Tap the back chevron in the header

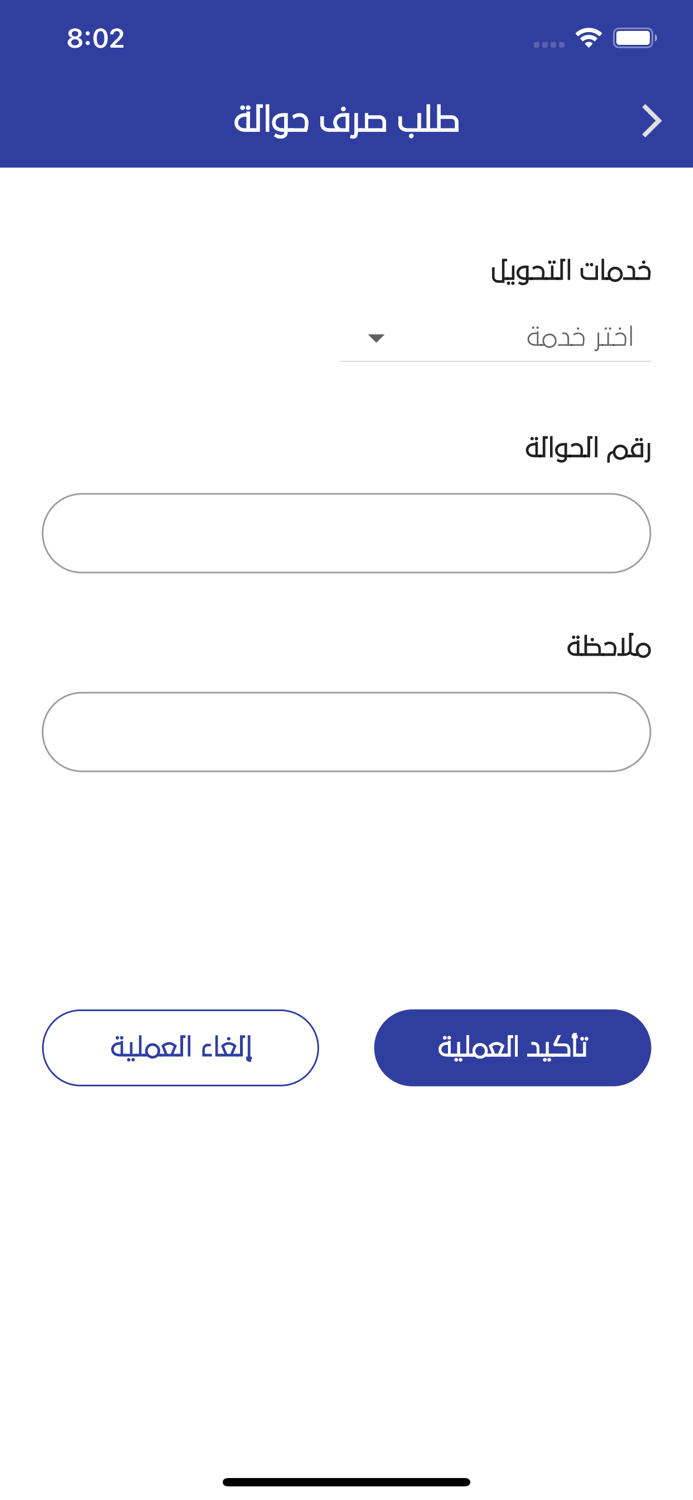click(651, 120)
